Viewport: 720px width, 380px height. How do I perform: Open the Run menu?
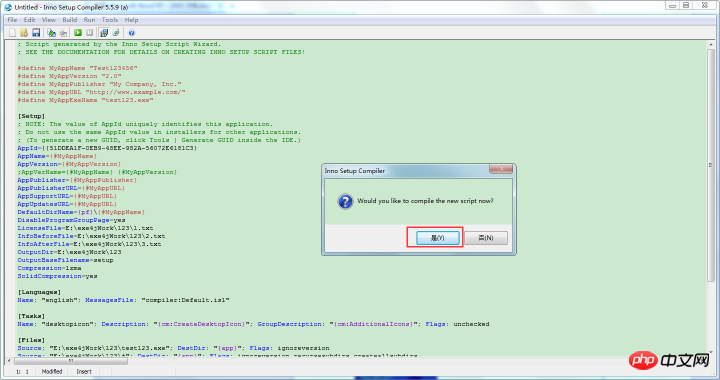point(90,20)
